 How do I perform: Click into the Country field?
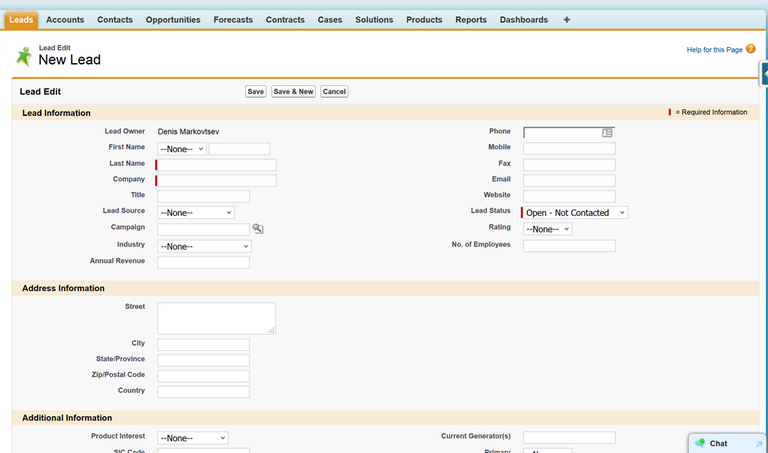point(203,392)
